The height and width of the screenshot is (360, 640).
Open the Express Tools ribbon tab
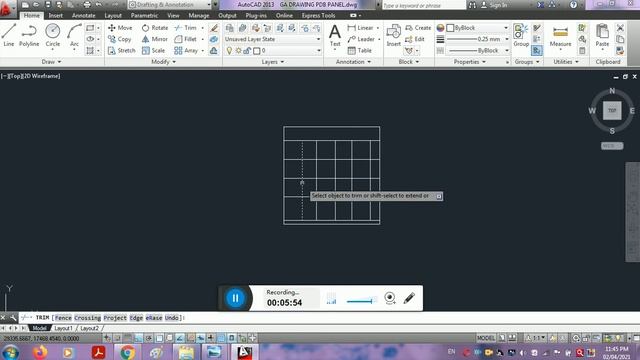click(318, 16)
